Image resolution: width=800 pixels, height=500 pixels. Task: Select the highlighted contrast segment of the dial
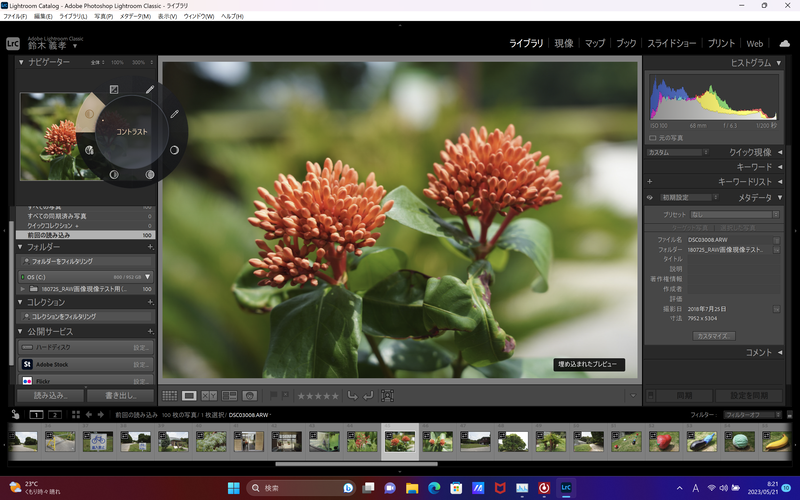[x=89, y=114]
